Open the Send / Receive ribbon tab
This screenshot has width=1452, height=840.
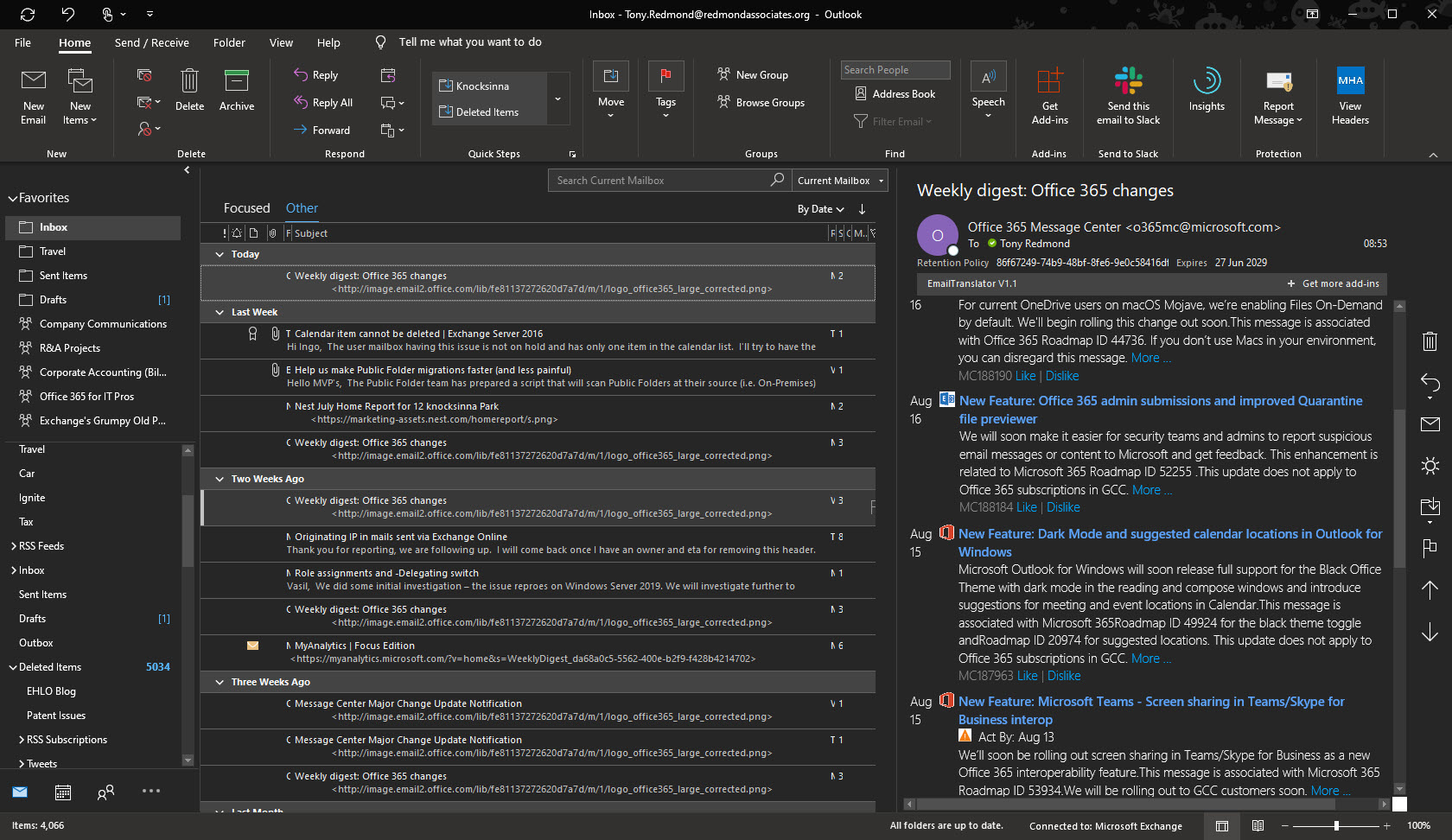pos(151,42)
